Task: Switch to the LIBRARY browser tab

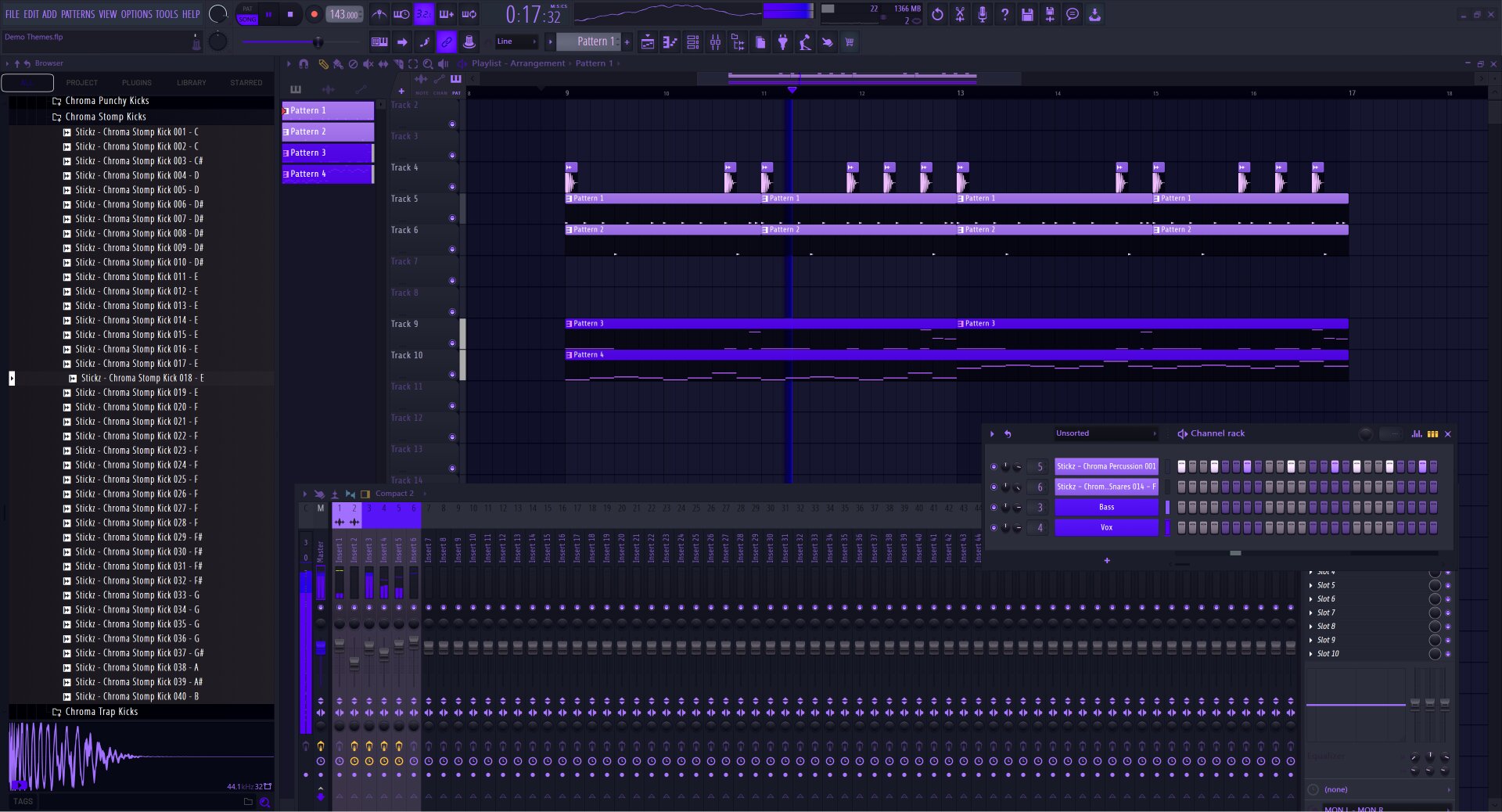Action: [x=192, y=83]
